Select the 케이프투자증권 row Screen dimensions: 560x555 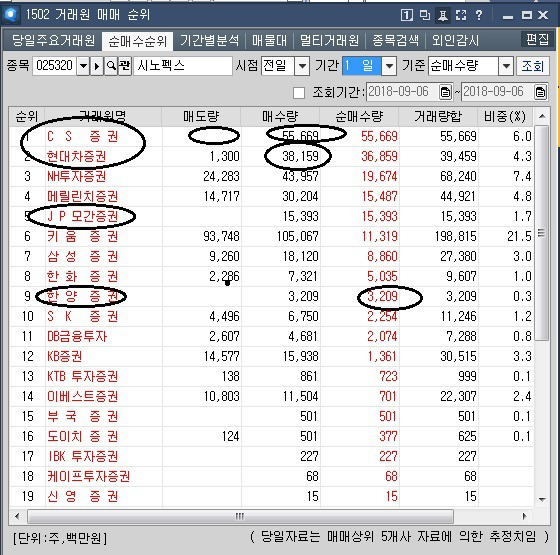tap(271, 476)
